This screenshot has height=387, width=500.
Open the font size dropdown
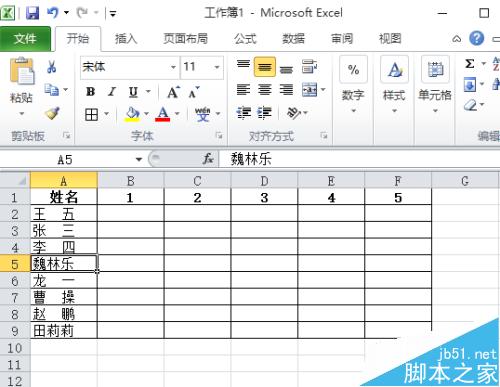point(217,67)
